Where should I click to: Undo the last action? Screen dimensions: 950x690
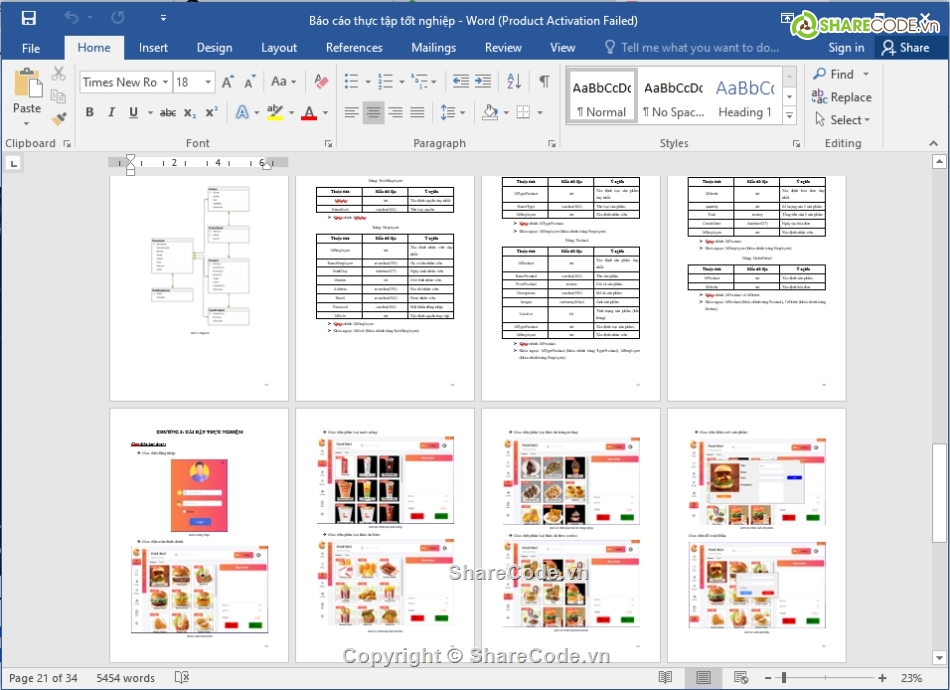[x=71, y=18]
